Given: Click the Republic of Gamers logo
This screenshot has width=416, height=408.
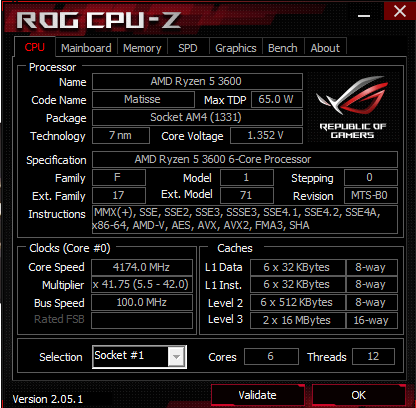Looking at the screenshot, I should [353, 107].
